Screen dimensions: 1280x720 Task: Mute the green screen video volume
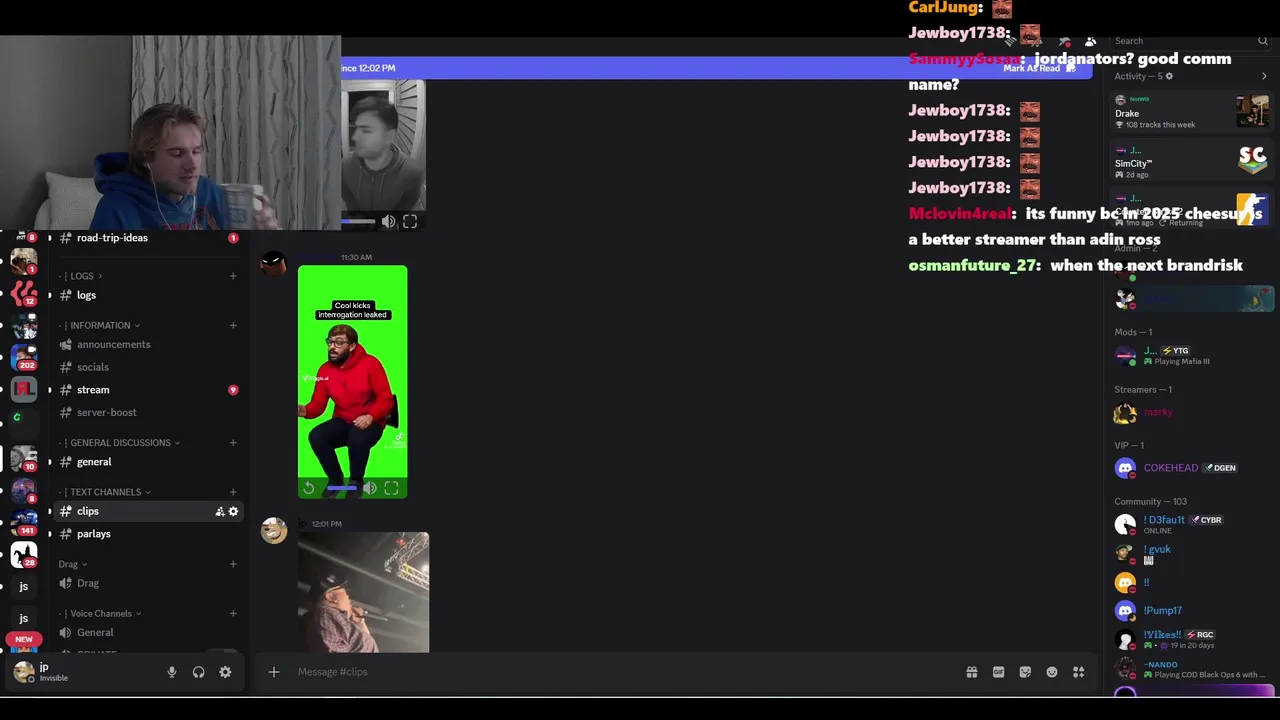click(x=370, y=488)
